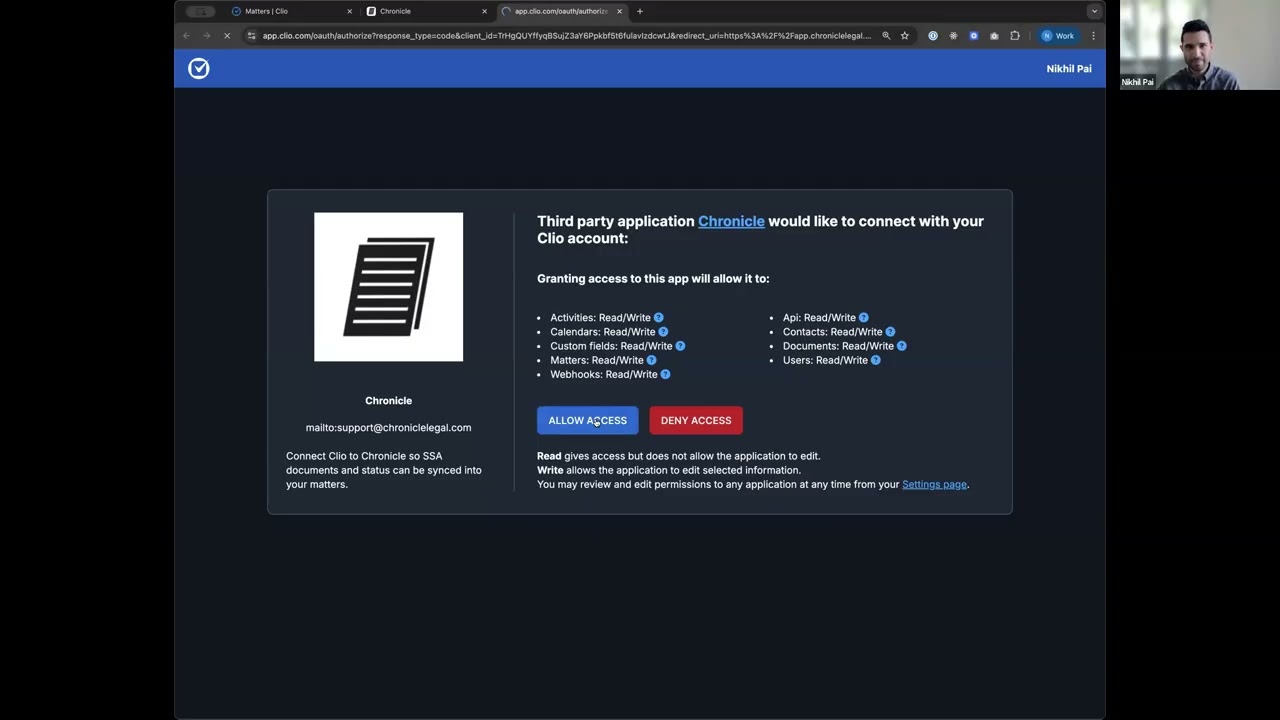Click the Activities: Read/Write permission text

tap(600, 318)
